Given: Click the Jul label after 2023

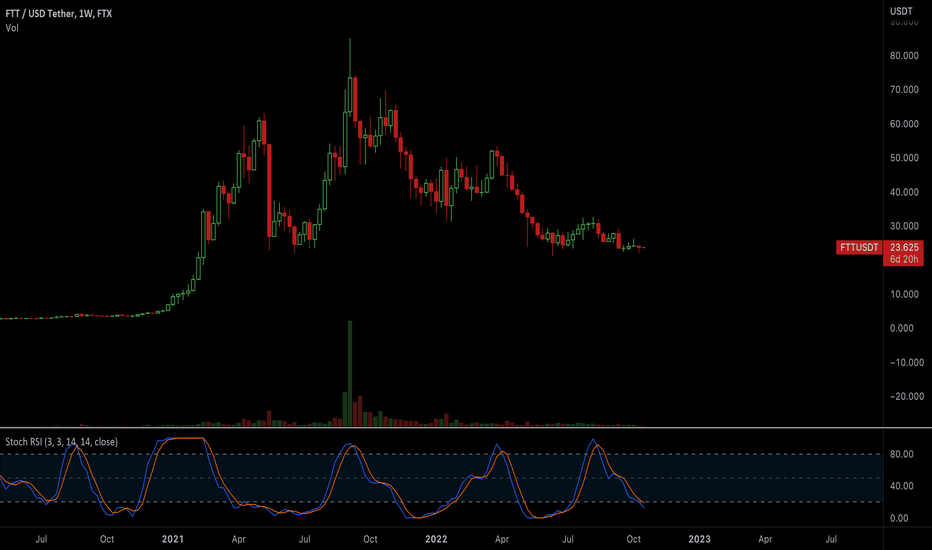Looking at the screenshot, I should 831,539.
